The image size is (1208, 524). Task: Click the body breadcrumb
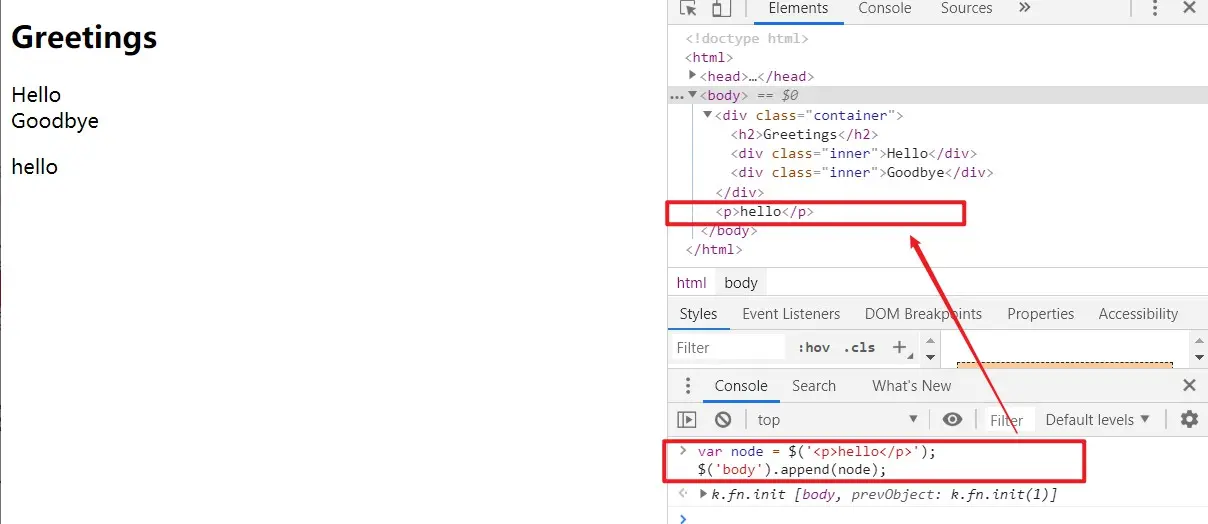point(741,283)
